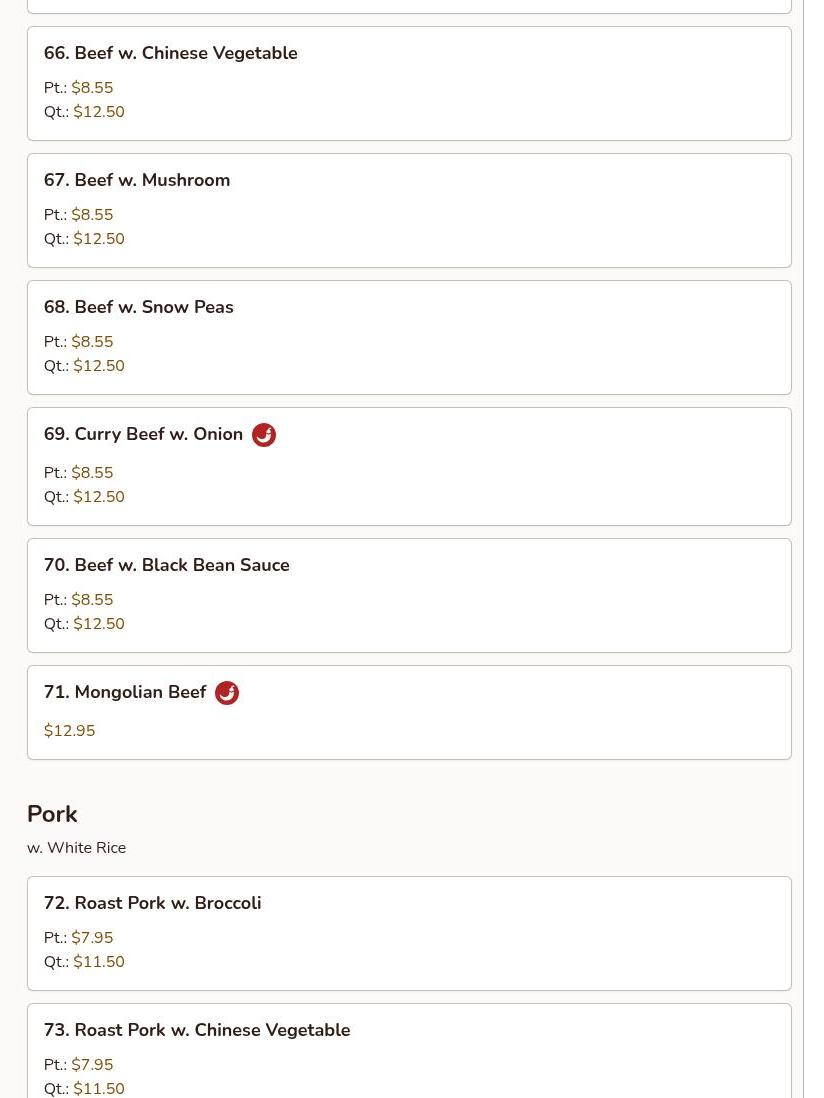This screenshot has height=1098, width=824.
Task: Pick the Qt. $12.50 price for Beef w. Snow Peas
Action: (84, 366)
